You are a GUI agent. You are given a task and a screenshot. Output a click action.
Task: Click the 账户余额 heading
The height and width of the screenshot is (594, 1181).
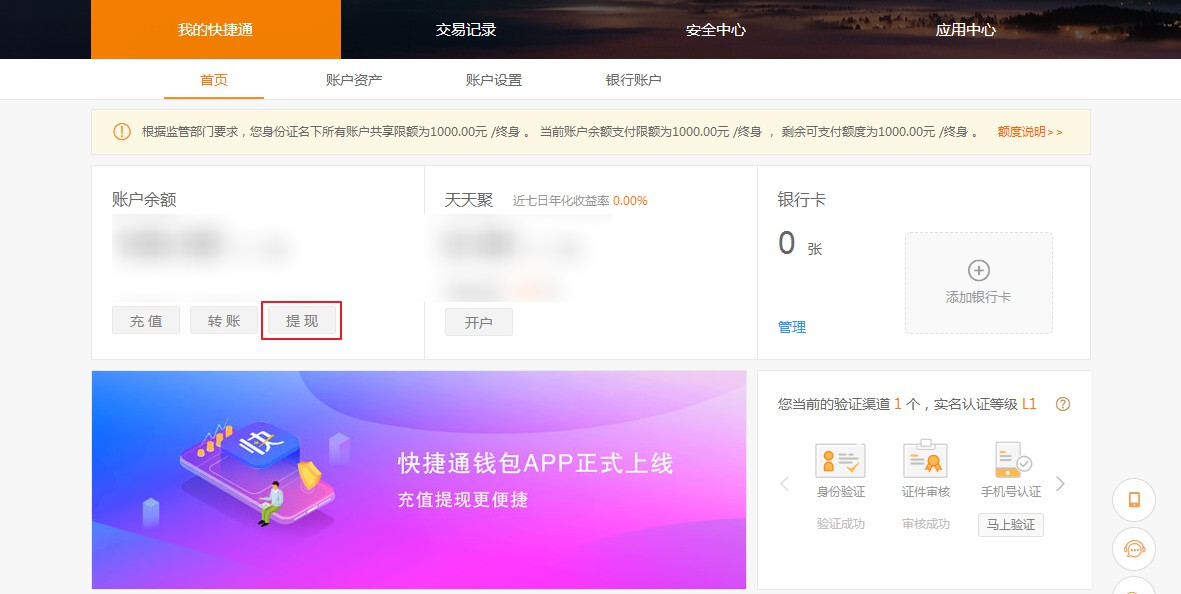(144, 200)
